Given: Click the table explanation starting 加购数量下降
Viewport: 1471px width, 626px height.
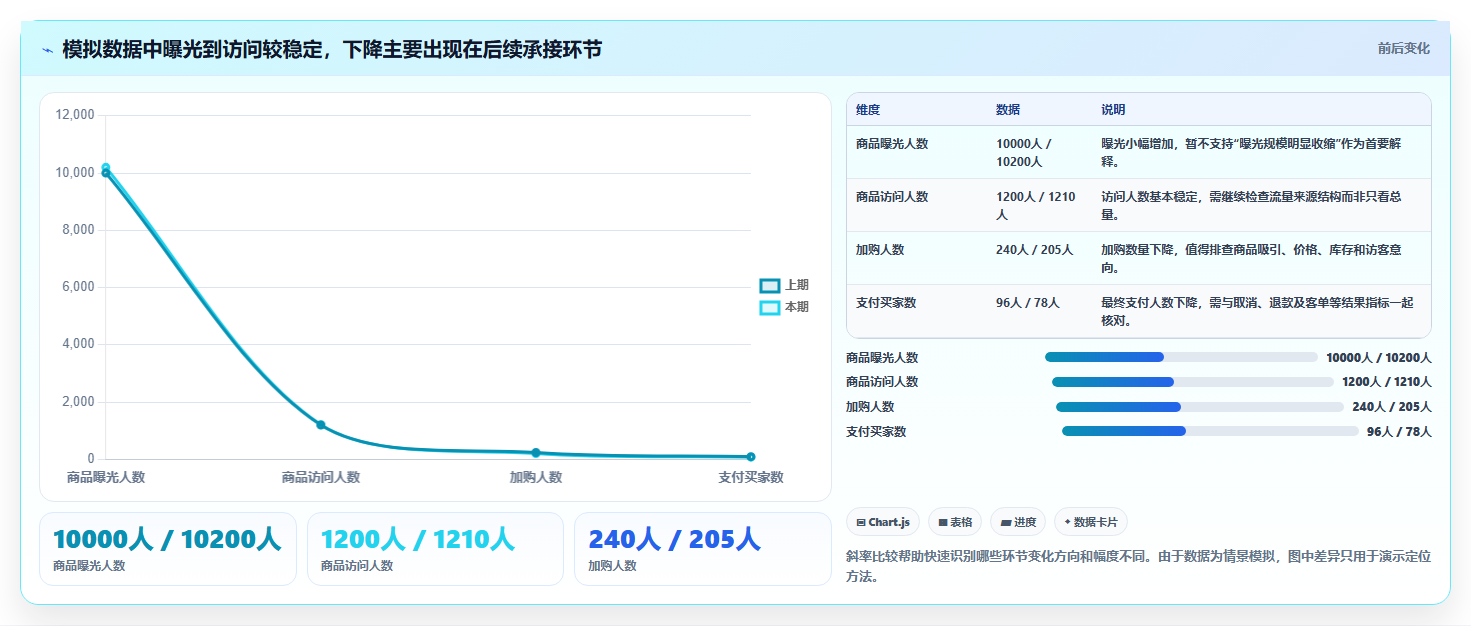Looking at the screenshot, I should coord(1251,258).
